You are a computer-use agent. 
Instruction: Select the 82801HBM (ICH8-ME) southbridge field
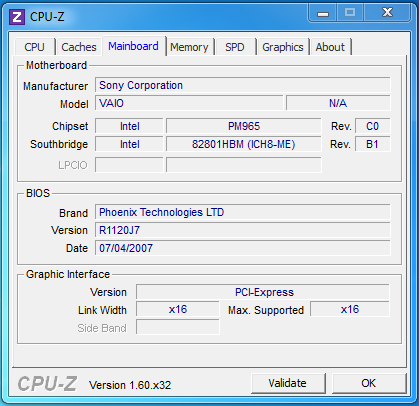click(x=244, y=144)
